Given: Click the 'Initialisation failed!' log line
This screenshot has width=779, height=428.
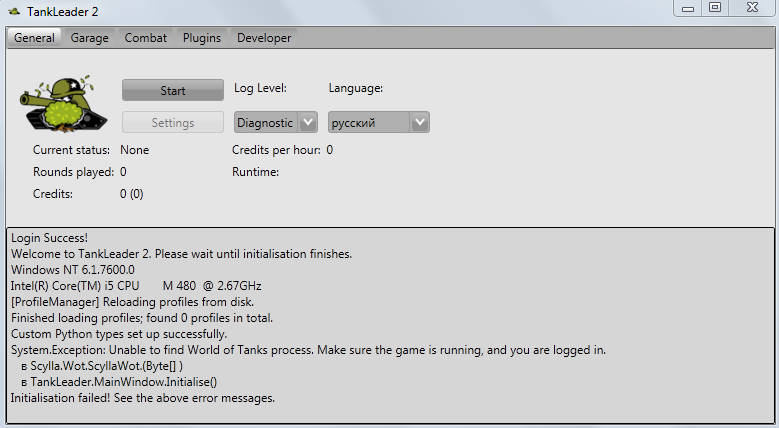Looking at the screenshot, I should point(143,398).
